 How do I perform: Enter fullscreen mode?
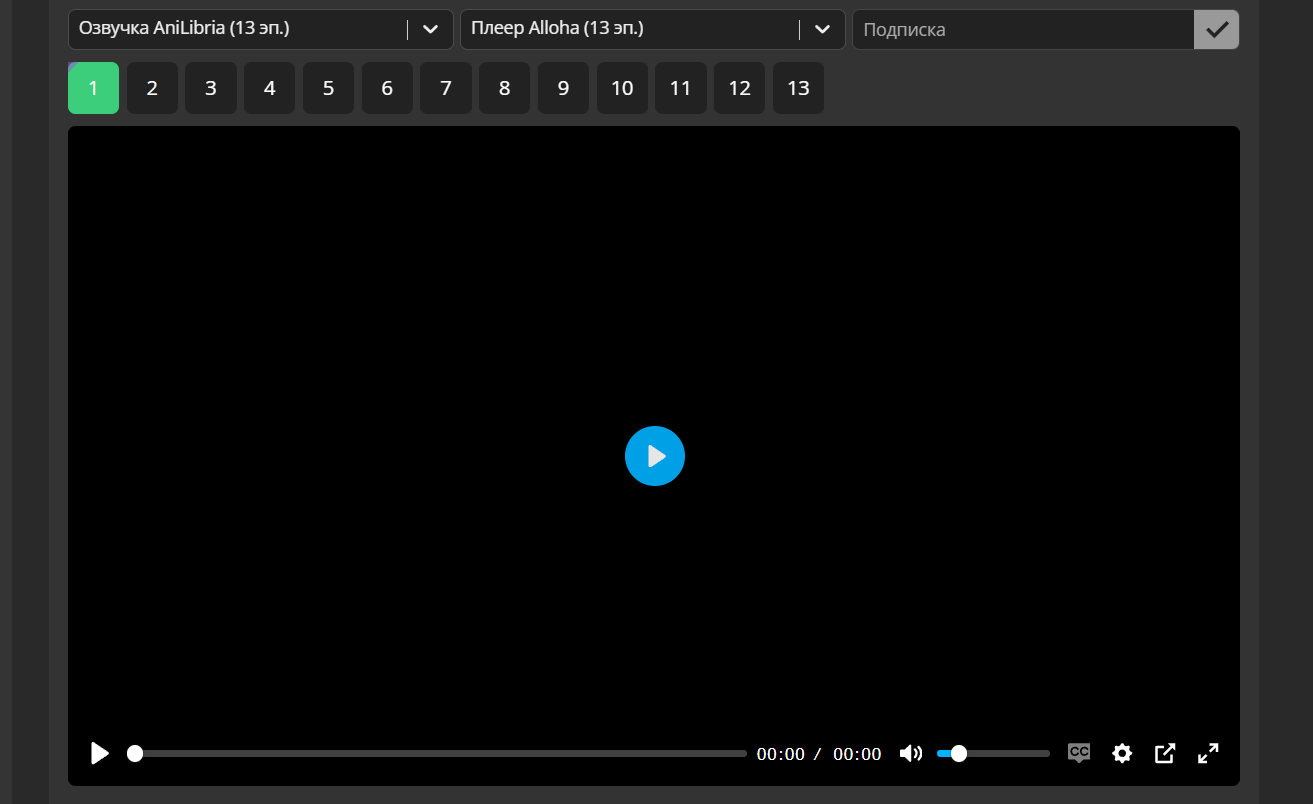tap(1208, 753)
